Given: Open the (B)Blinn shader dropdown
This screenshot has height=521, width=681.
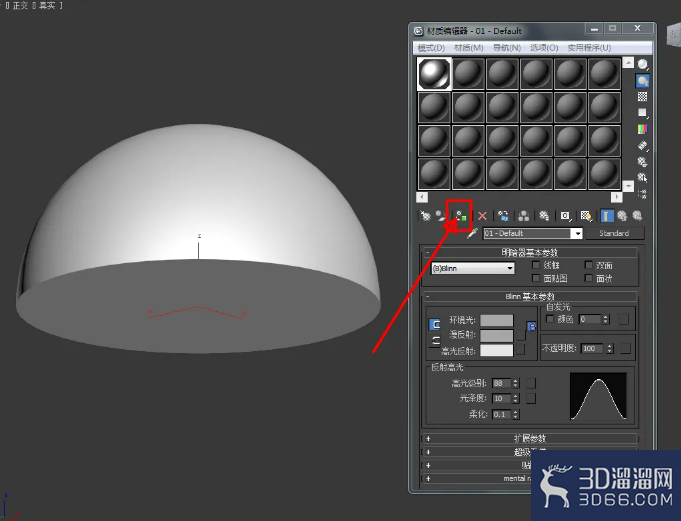Looking at the screenshot, I should (x=473, y=268).
